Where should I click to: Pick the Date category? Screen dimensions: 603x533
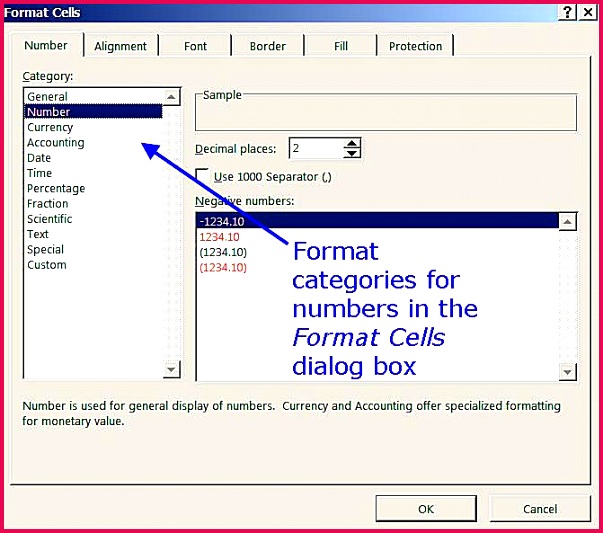click(x=93, y=158)
